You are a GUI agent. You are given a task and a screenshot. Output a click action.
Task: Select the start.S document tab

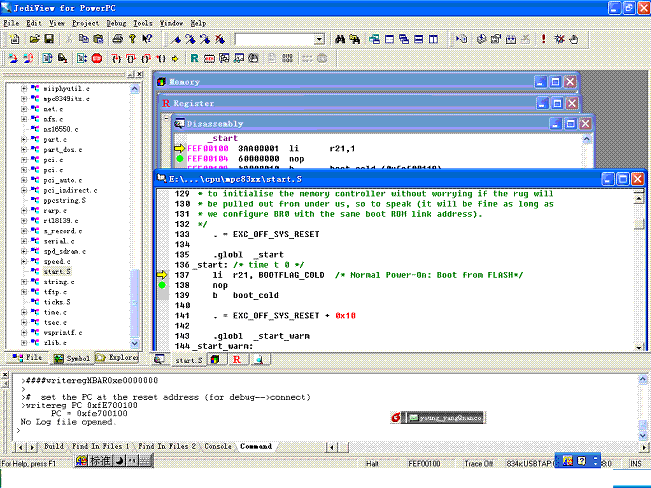pos(188,360)
